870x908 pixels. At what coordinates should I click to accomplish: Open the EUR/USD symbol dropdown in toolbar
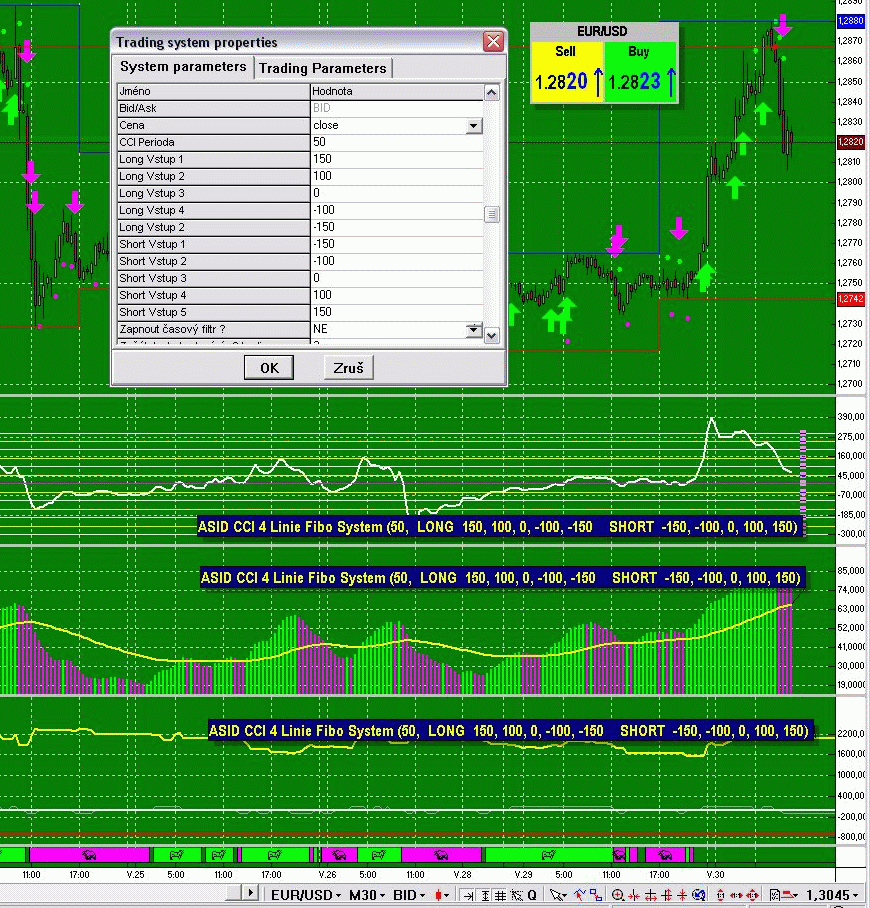click(304, 895)
